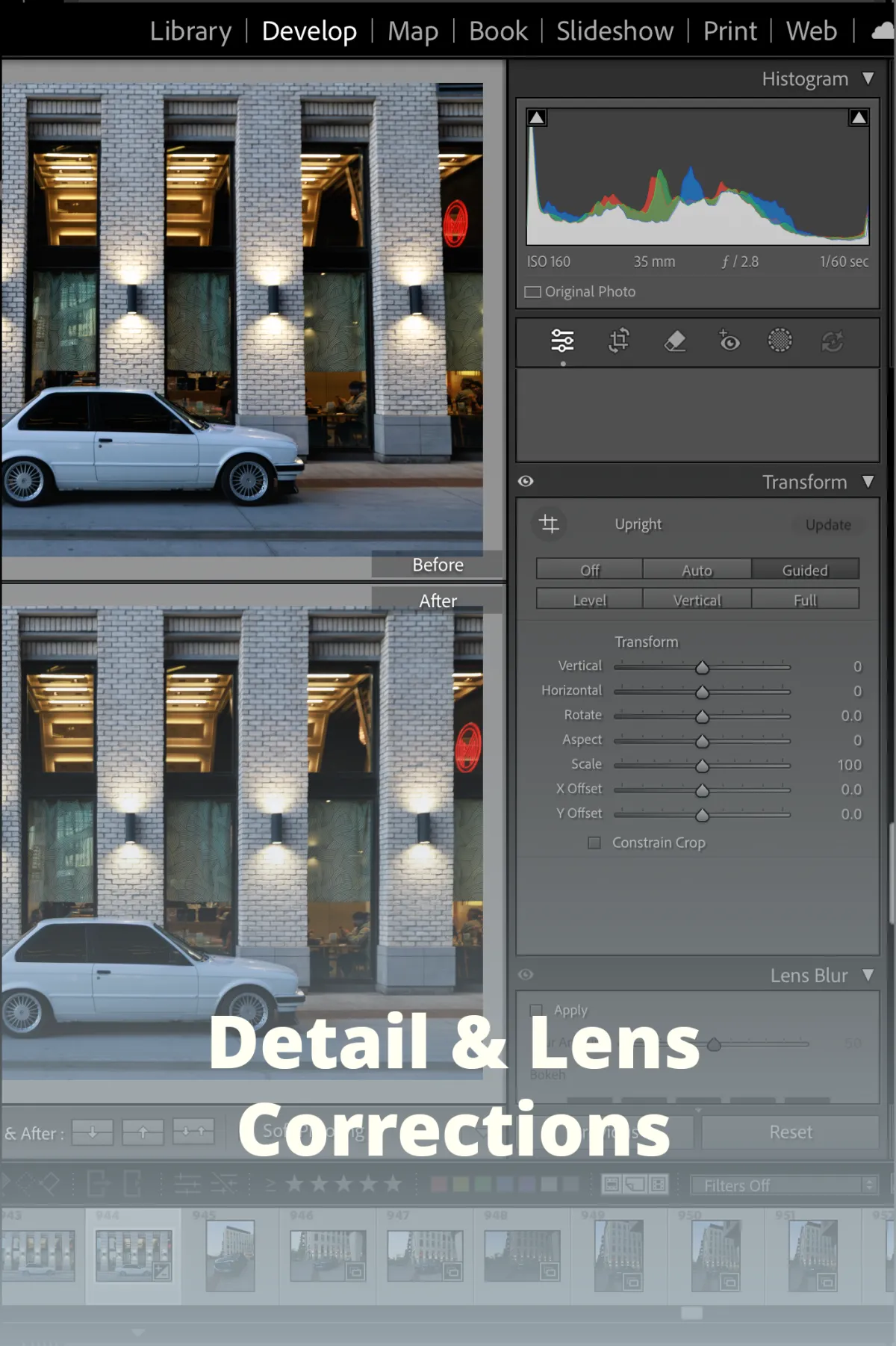Click the Horizontal transform slider

tap(702, 691)
